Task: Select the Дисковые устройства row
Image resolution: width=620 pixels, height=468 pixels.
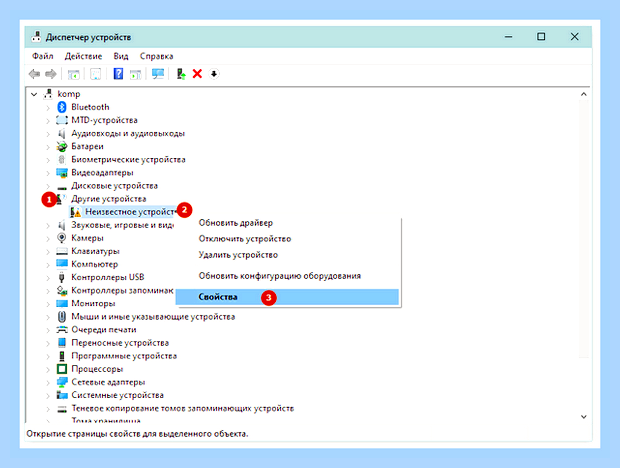Action: (x=114, y=186)
